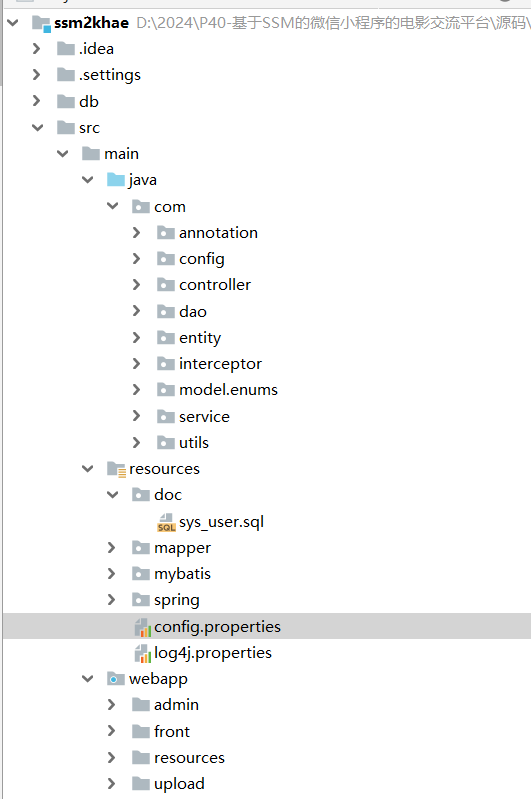The width and height of the screenshot is (531, 799).
Task: Click the blue java source folder icon
Action: point(116,179)
